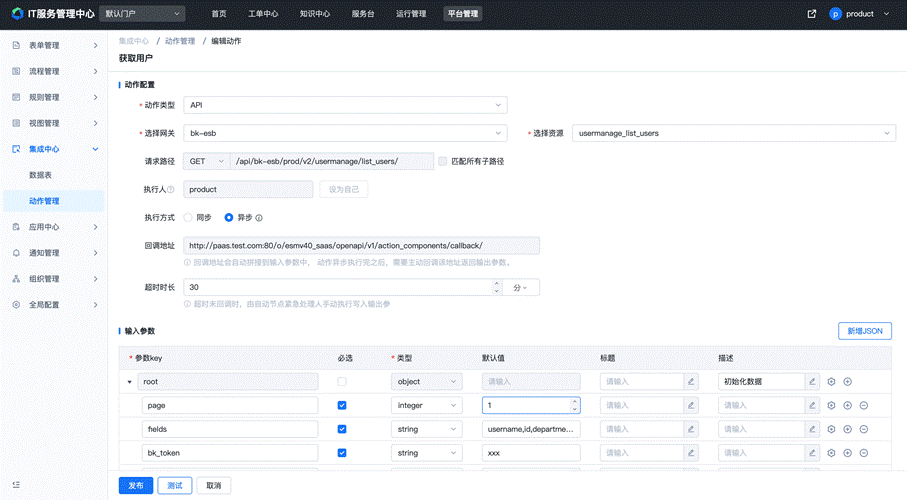907x500 pixels.
Task: Go to 集成中心 breadcrumb link
Action: 134,41
